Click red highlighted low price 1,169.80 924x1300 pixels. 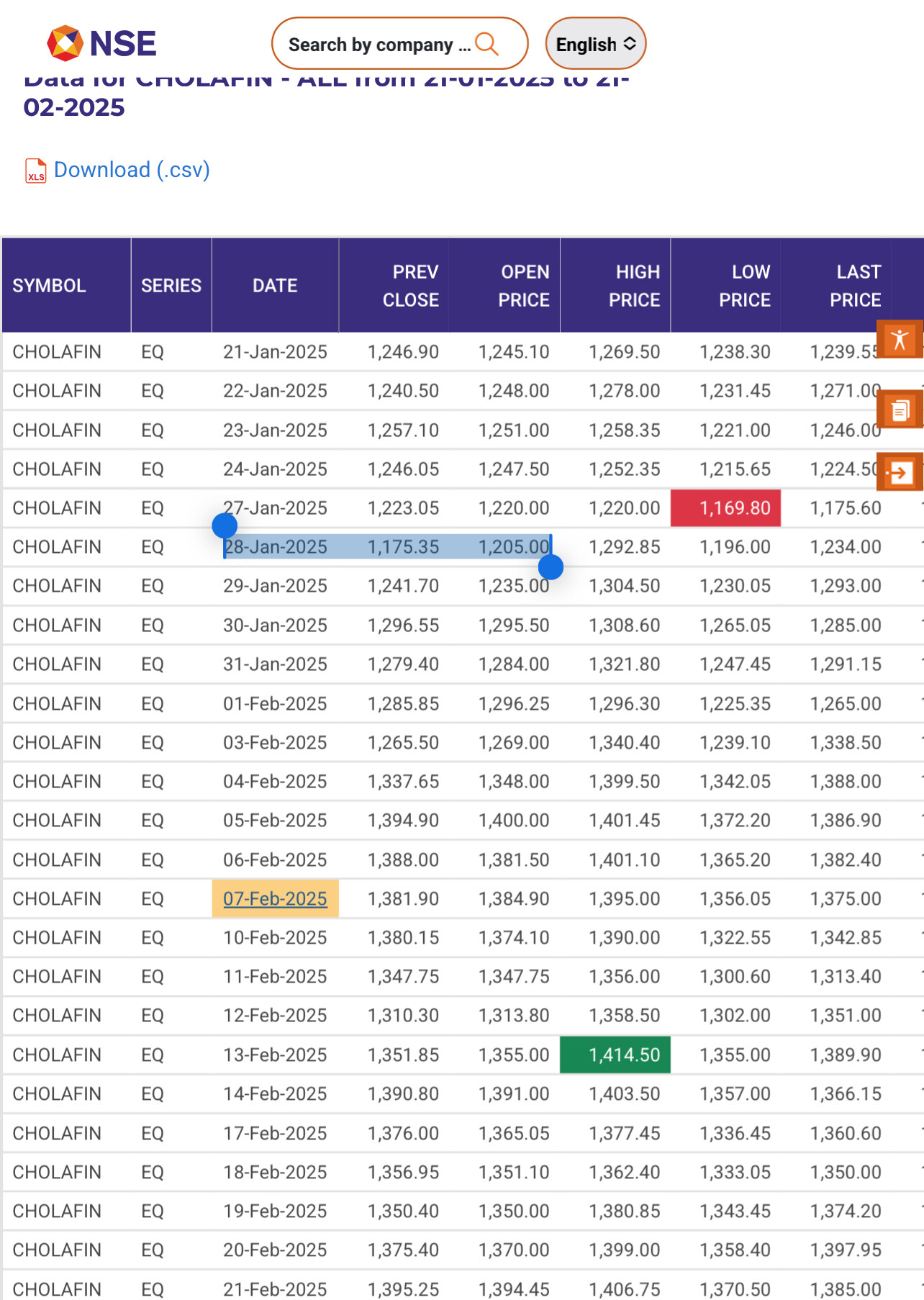(x=725, y=508)
